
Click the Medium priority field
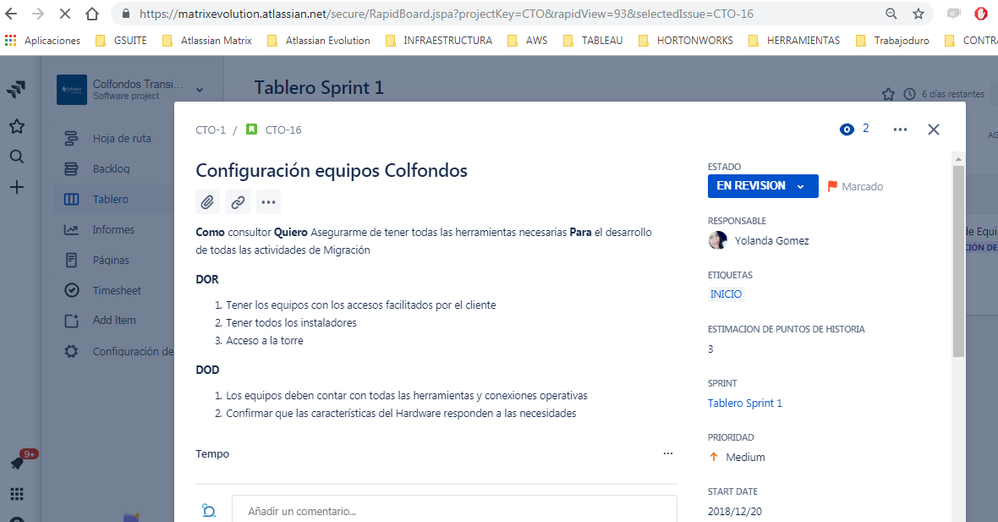click(737, 457)
